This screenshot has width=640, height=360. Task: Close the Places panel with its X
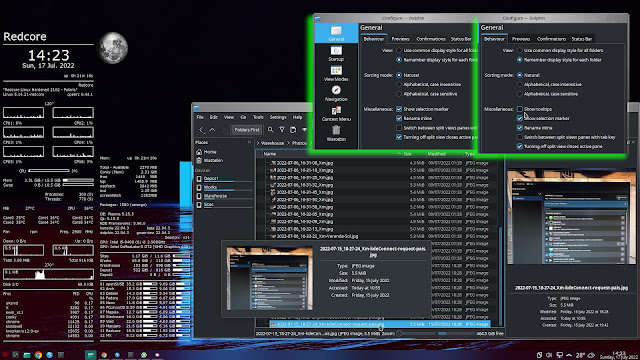(249, 142)
